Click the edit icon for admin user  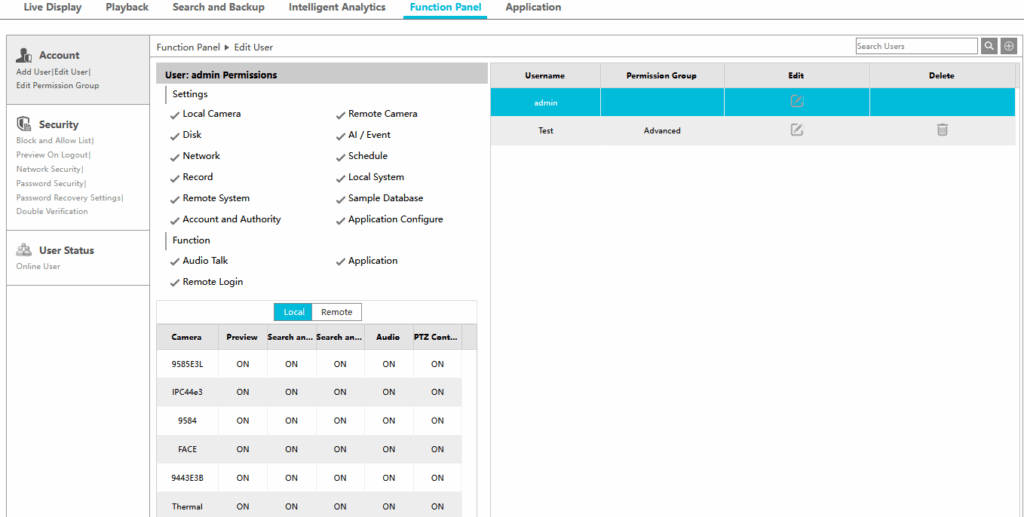(x=796, y=102)
